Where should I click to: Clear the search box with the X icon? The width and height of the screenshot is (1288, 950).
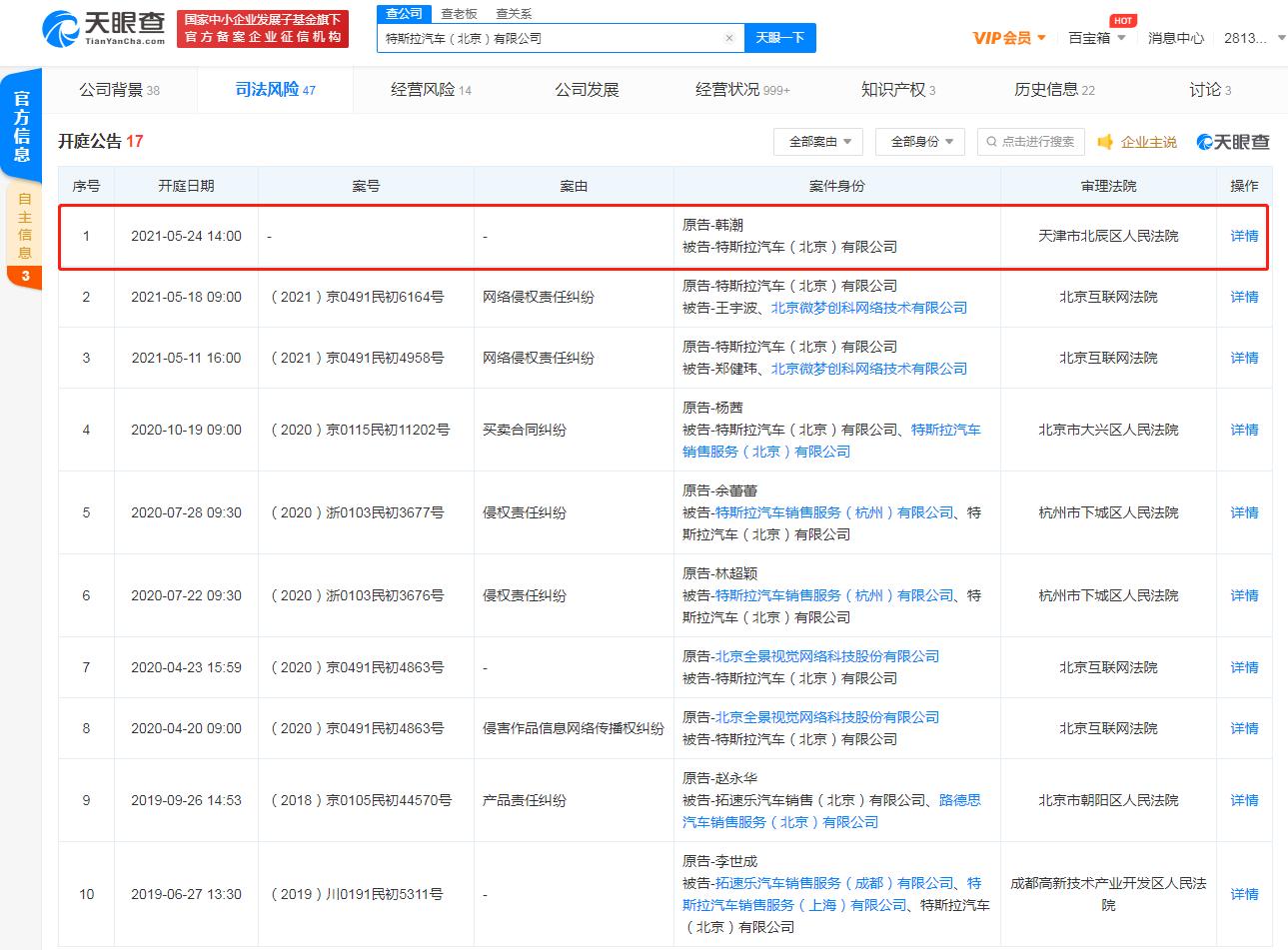click(729, 38)
